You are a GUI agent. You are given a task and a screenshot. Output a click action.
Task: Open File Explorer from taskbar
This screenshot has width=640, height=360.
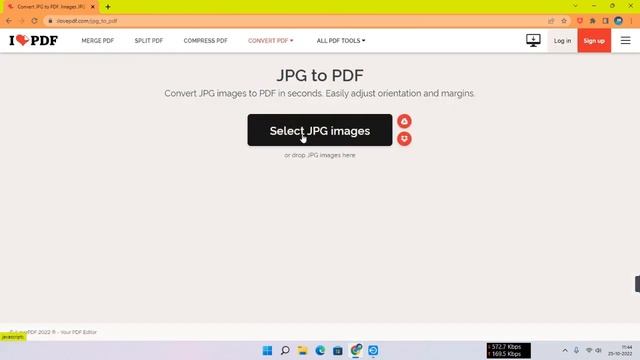pyautogui.click(x=302, y=350)
